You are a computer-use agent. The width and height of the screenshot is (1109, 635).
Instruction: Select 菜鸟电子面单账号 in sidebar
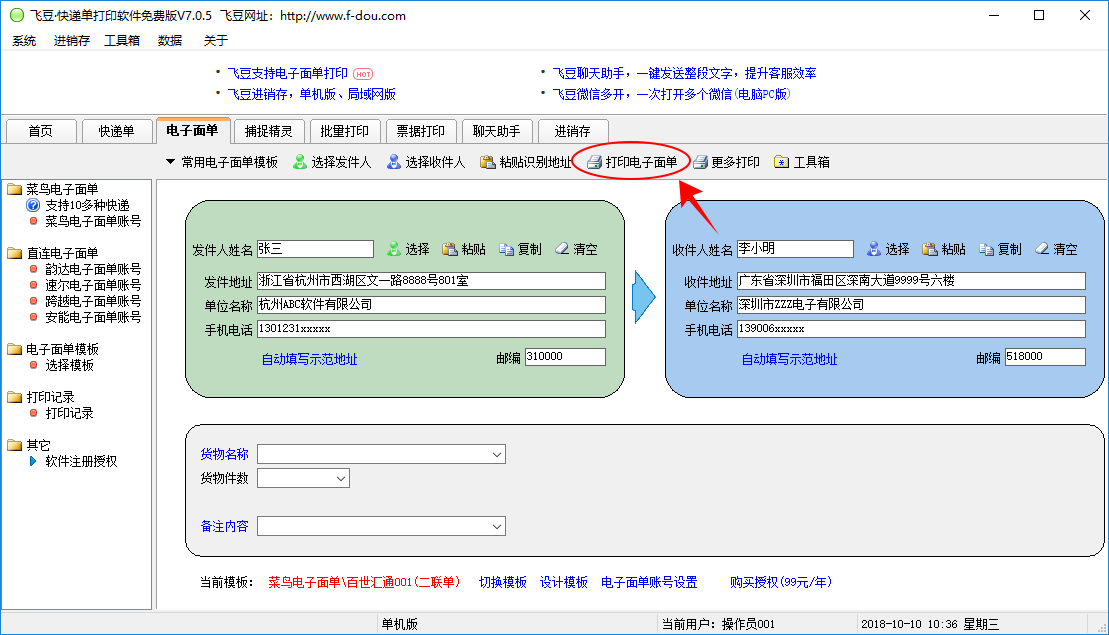click(x=93, y=221)
